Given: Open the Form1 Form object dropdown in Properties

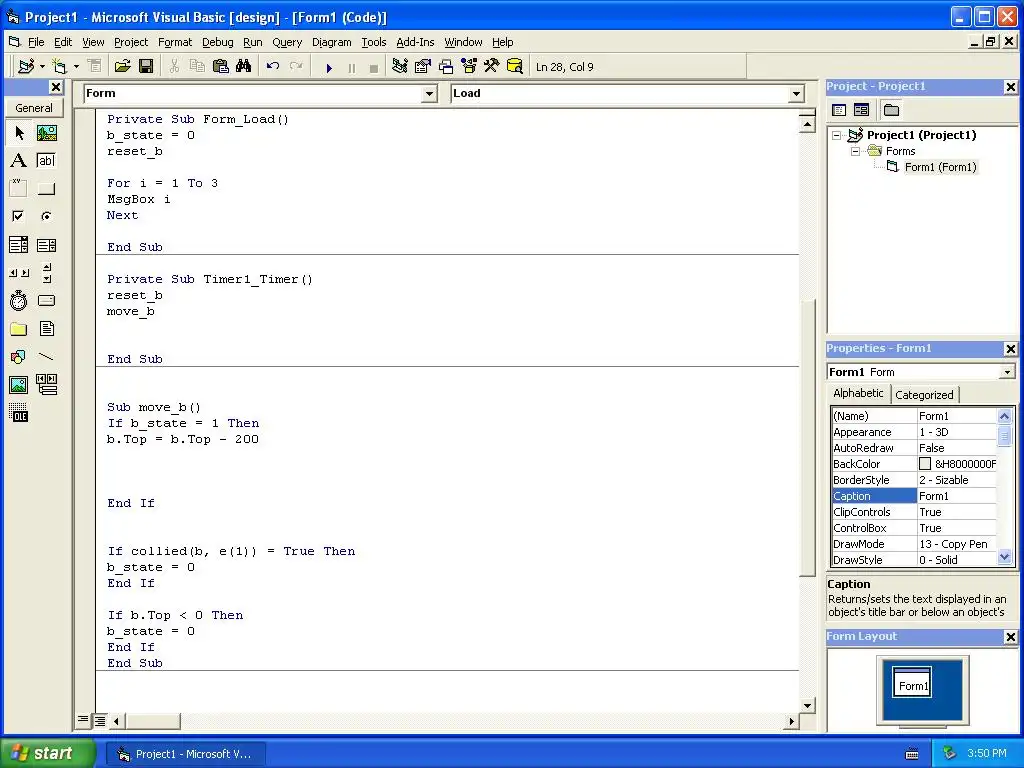Looking at the screenshot, I should (1008, 372).
